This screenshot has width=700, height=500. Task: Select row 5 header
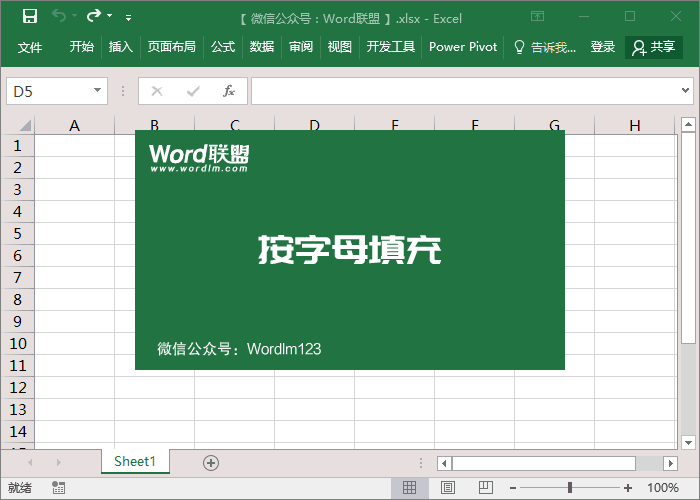(17, 233)
